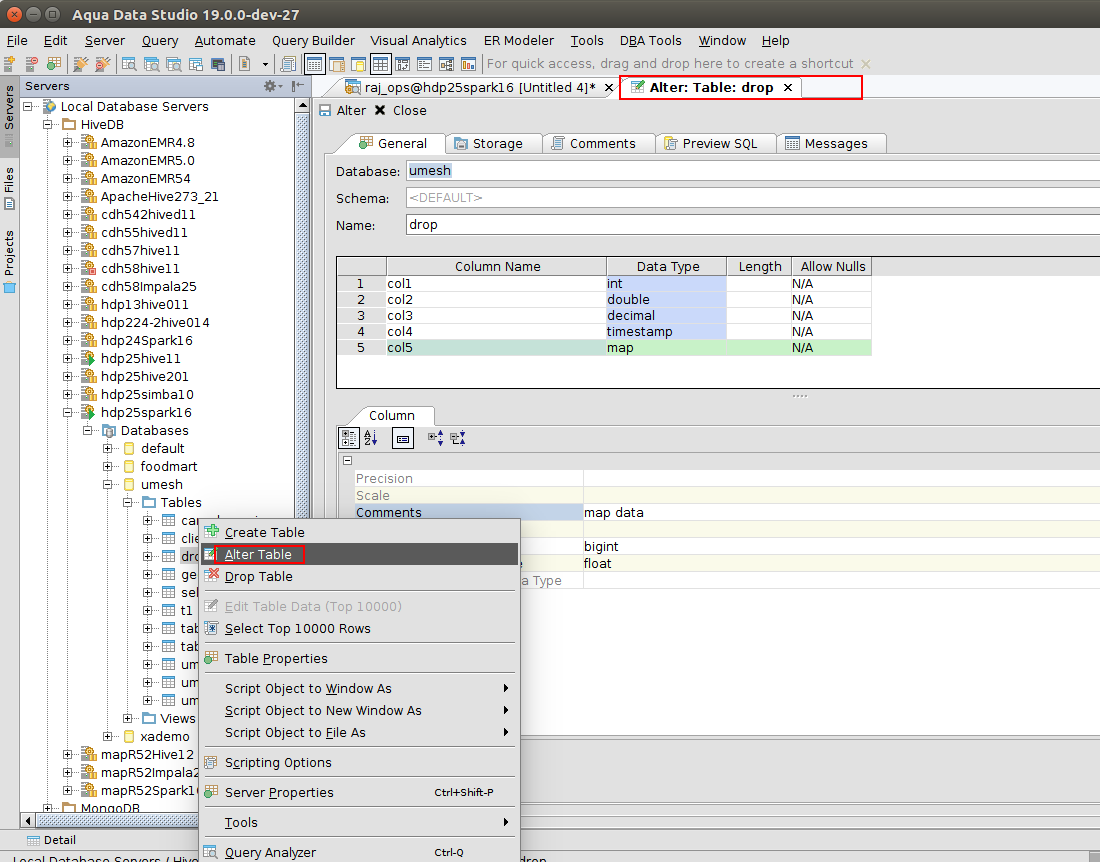Expand the foodmart database node

point(107,467)
